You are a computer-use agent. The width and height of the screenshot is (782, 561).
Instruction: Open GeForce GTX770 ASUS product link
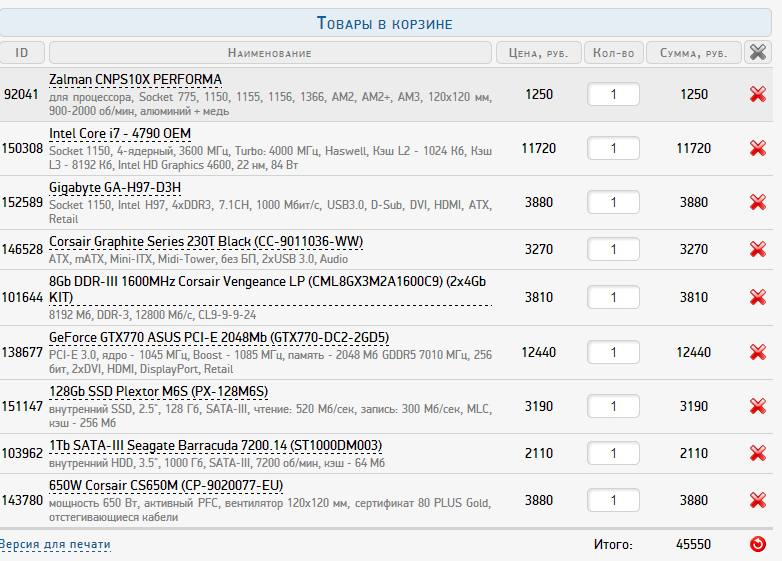(219, 338)
